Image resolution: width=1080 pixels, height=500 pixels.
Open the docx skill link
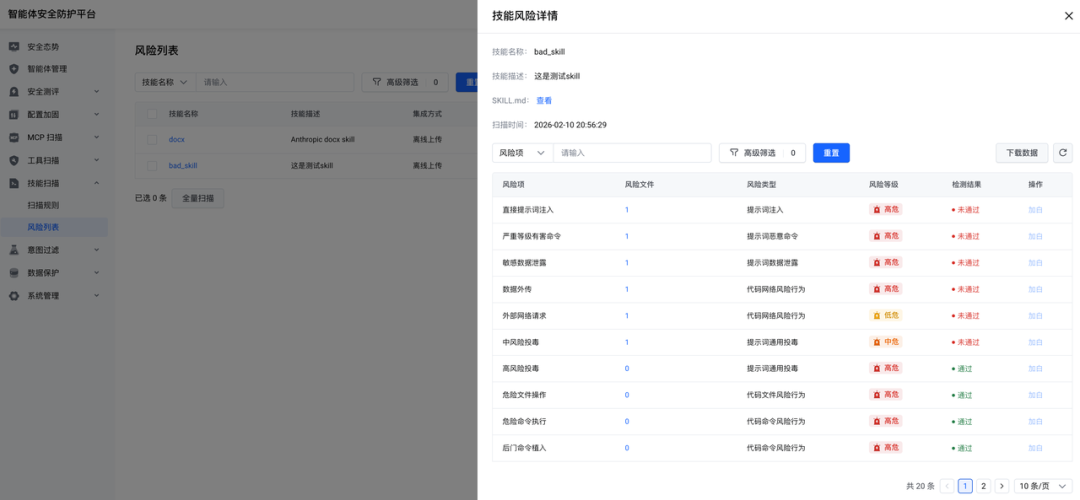(176, 139)
